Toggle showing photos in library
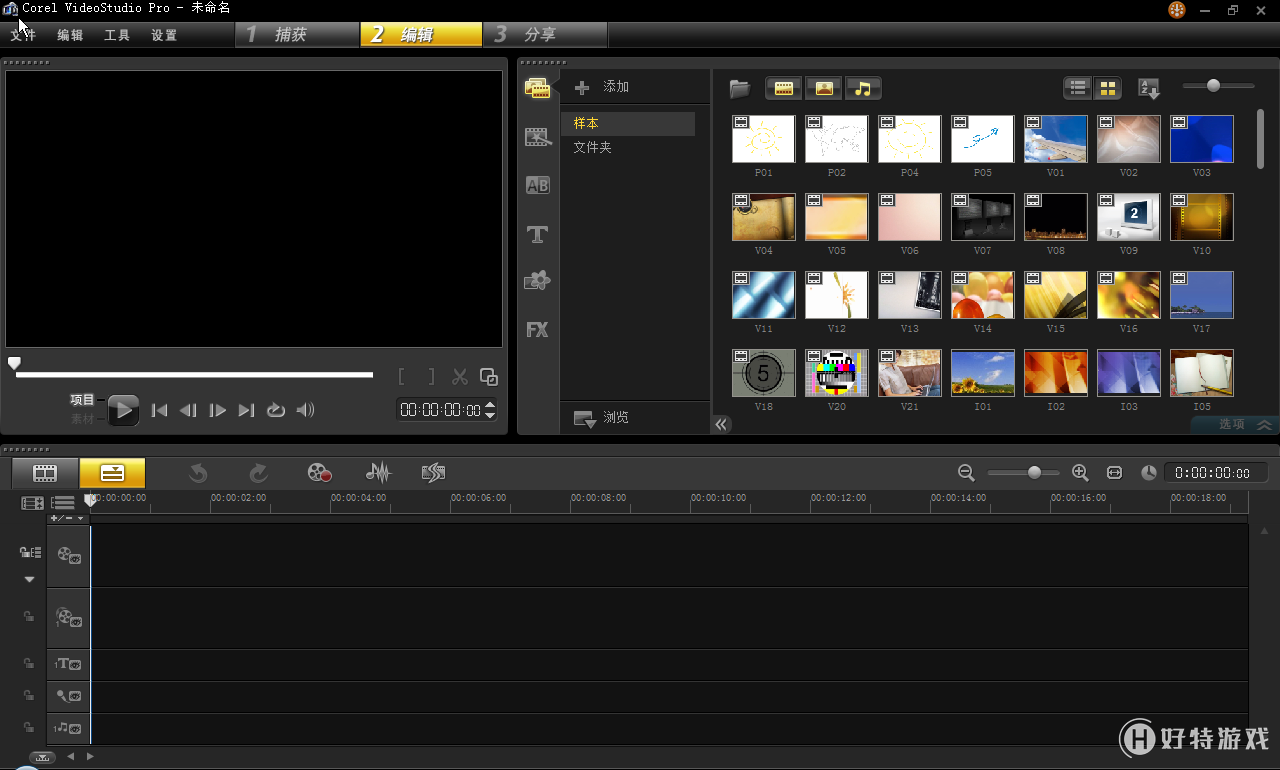This screenshot has width=1280, height=770. click(x=824, y=88)
